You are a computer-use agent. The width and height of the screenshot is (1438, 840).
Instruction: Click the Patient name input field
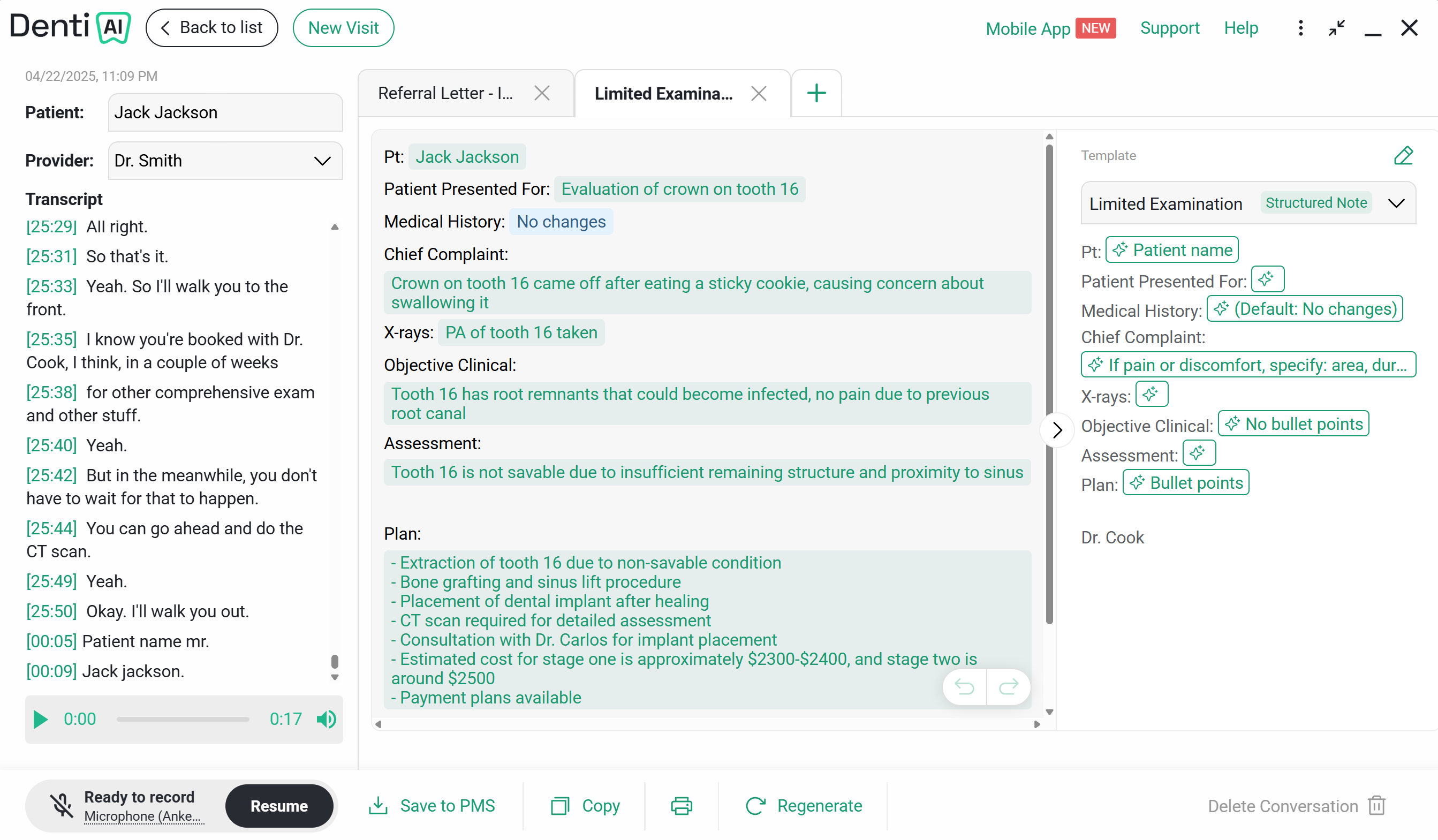[x=225, y=112]
